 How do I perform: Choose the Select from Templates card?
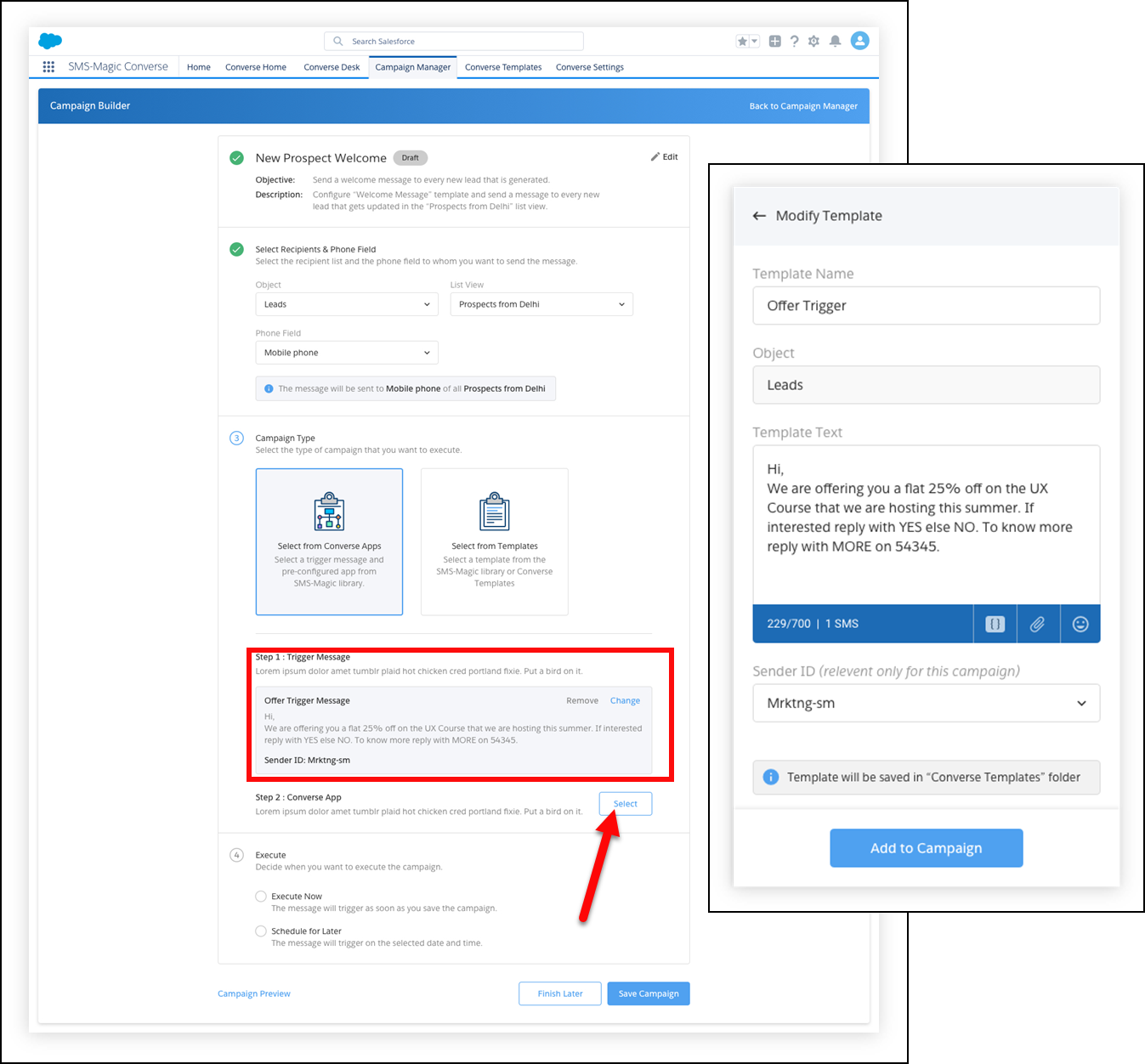[x=495, y=541]
